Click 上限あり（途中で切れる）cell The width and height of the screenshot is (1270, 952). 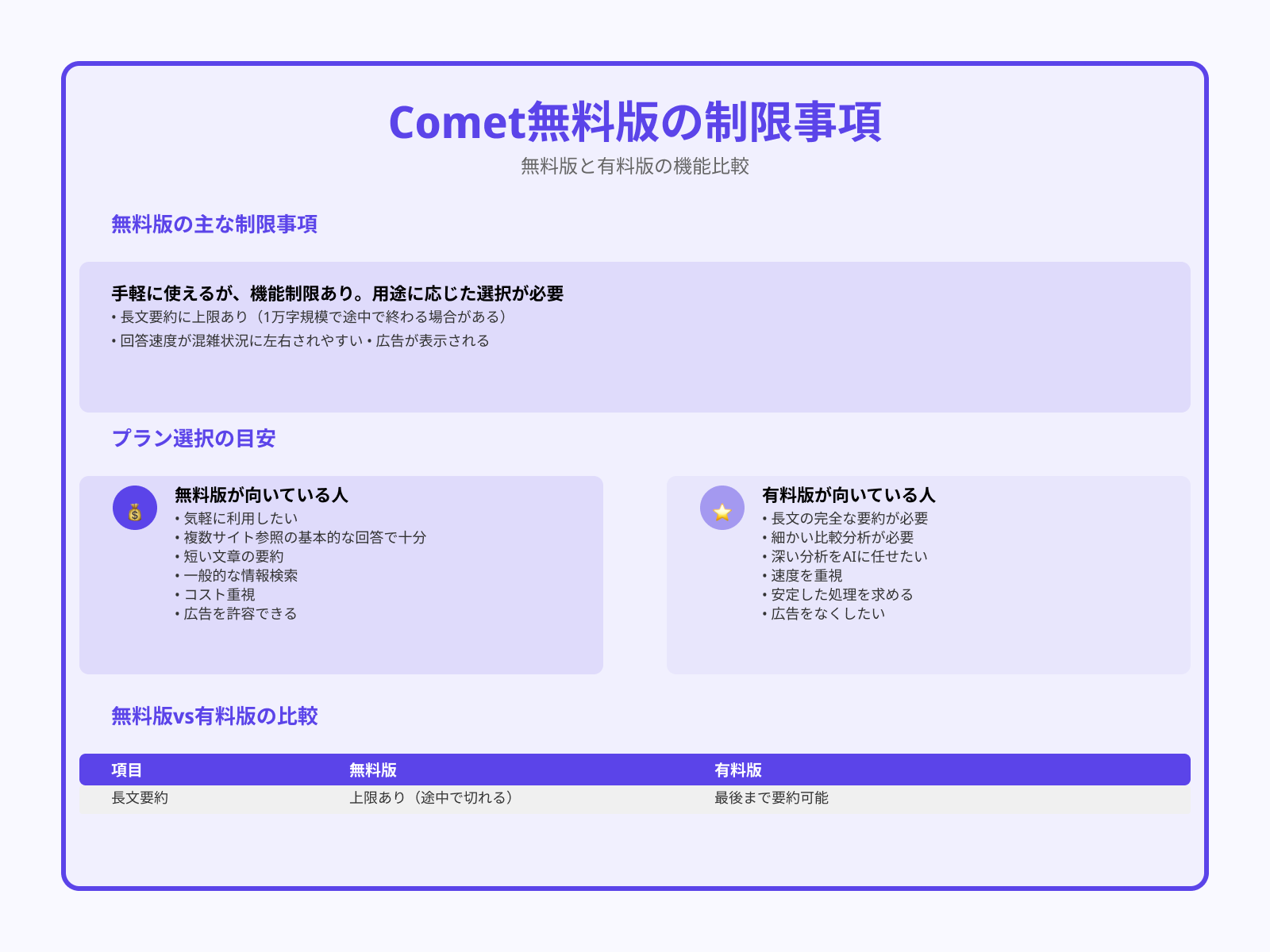pyautogui.click(x=433, y=799)
